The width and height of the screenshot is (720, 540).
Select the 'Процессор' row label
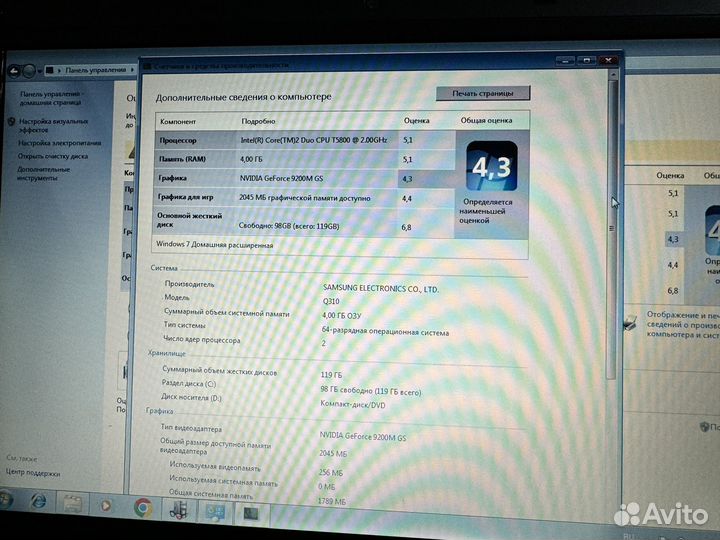tap(178, 141)
